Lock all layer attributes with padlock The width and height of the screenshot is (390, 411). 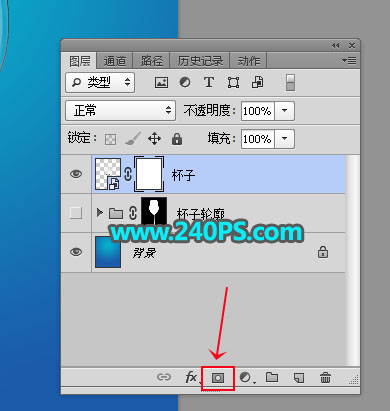177,138
